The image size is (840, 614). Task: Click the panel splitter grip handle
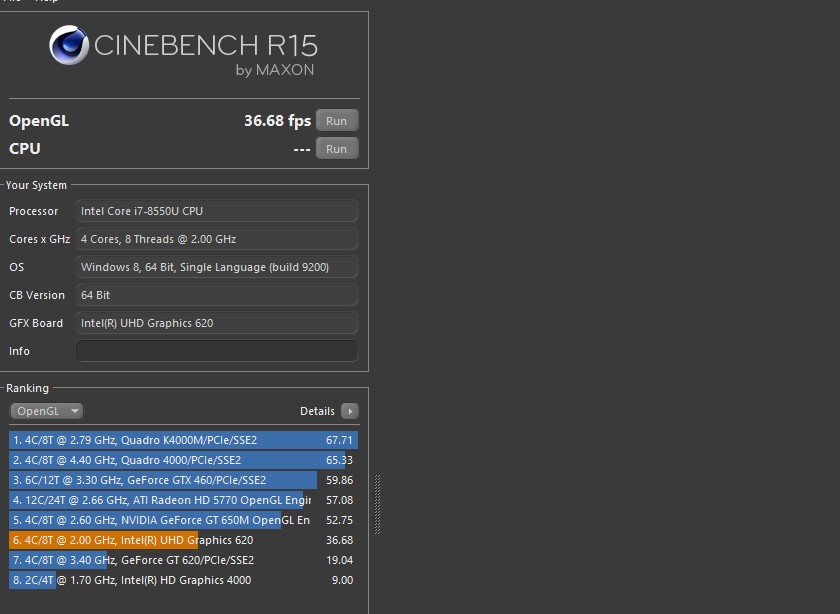[377, 504]
